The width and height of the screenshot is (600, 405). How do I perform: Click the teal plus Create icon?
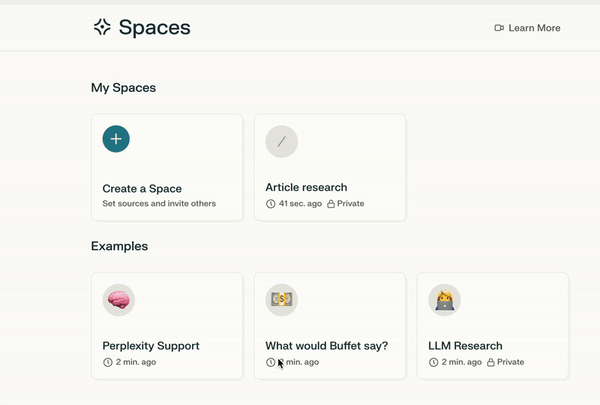(x=116, y=139)
